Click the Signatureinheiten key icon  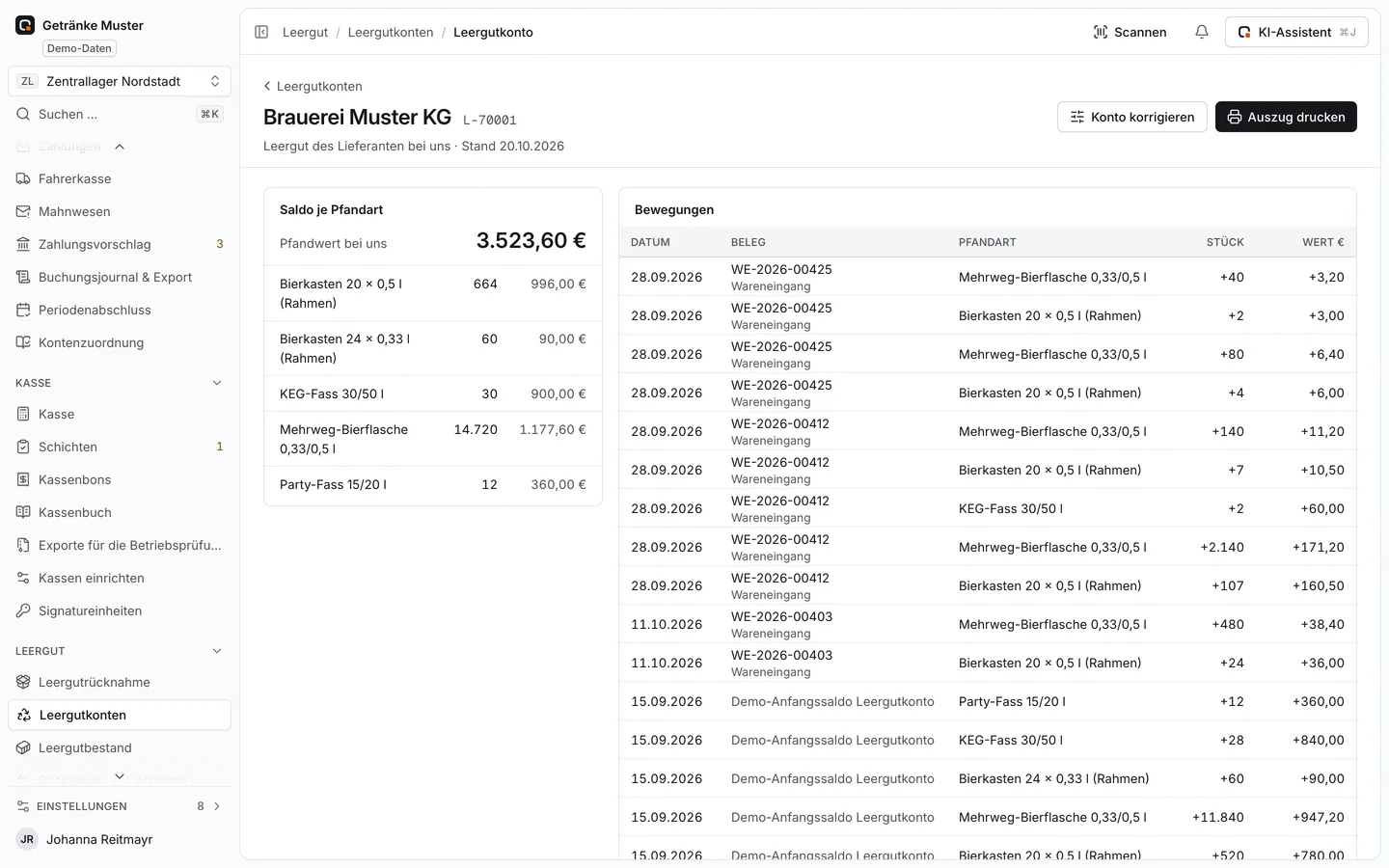tap(23, 610)
